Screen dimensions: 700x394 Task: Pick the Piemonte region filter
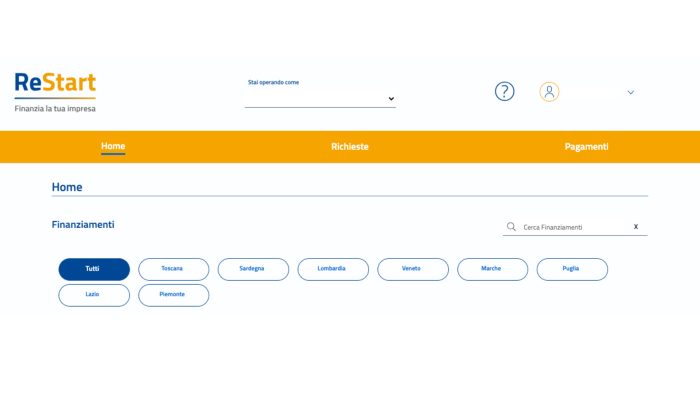click(174, 295)
